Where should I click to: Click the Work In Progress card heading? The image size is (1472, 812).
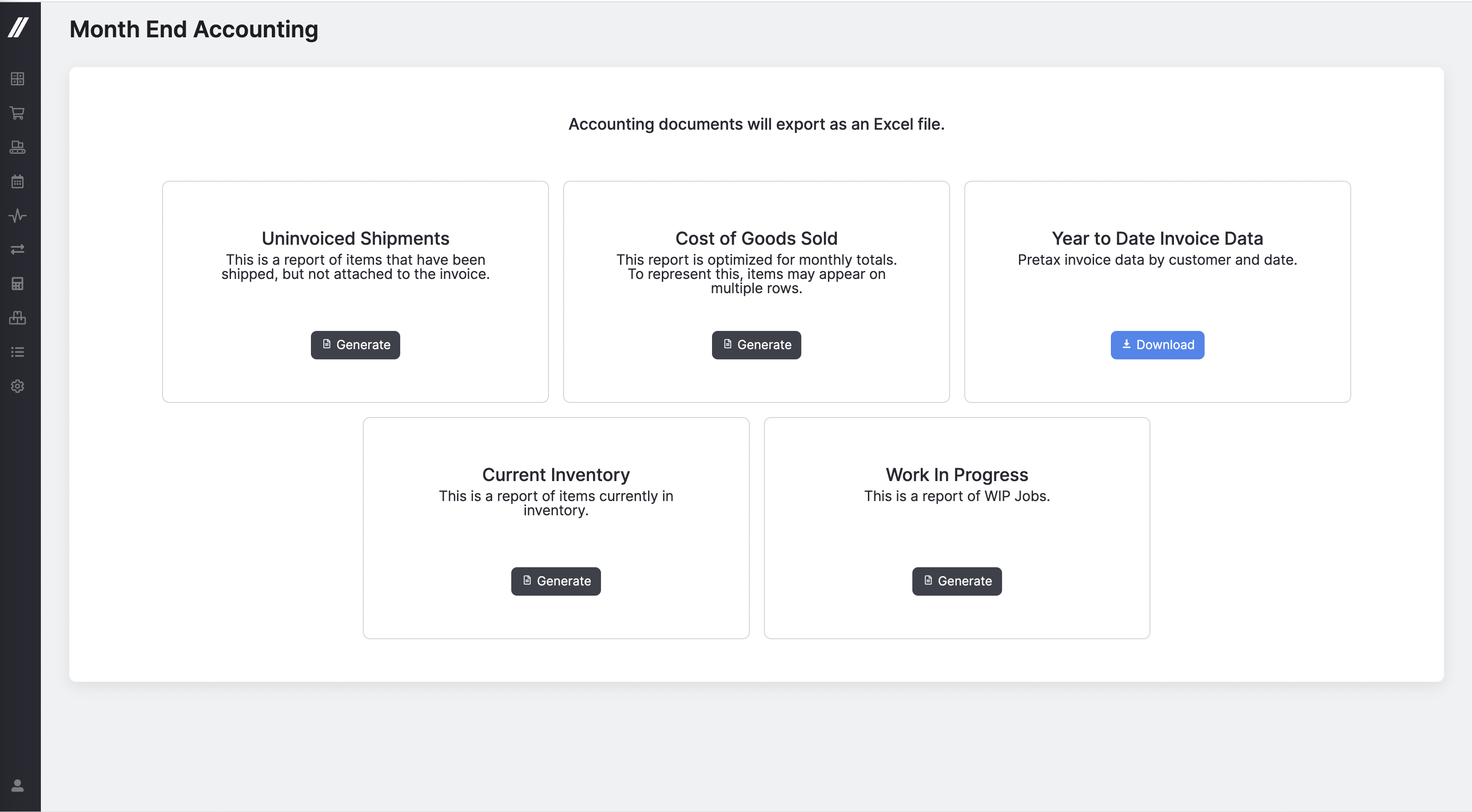coord(957,475)
